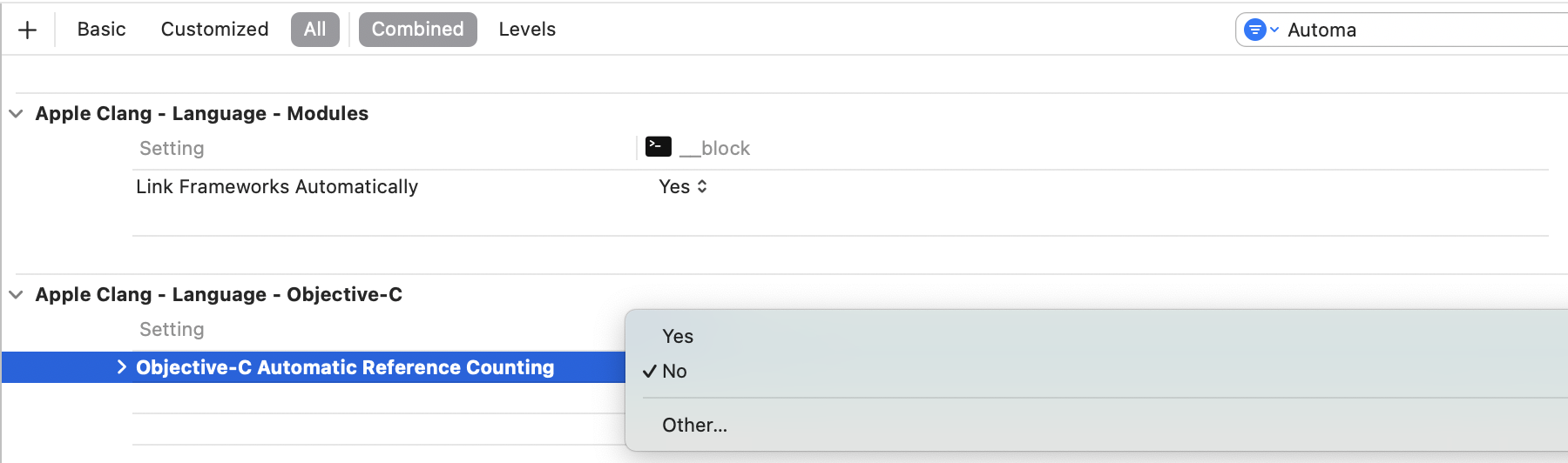This screenshot has height=463, width=1568.
Task: Click the terminal target icon beside __block
Action: (x=658, y=146)
